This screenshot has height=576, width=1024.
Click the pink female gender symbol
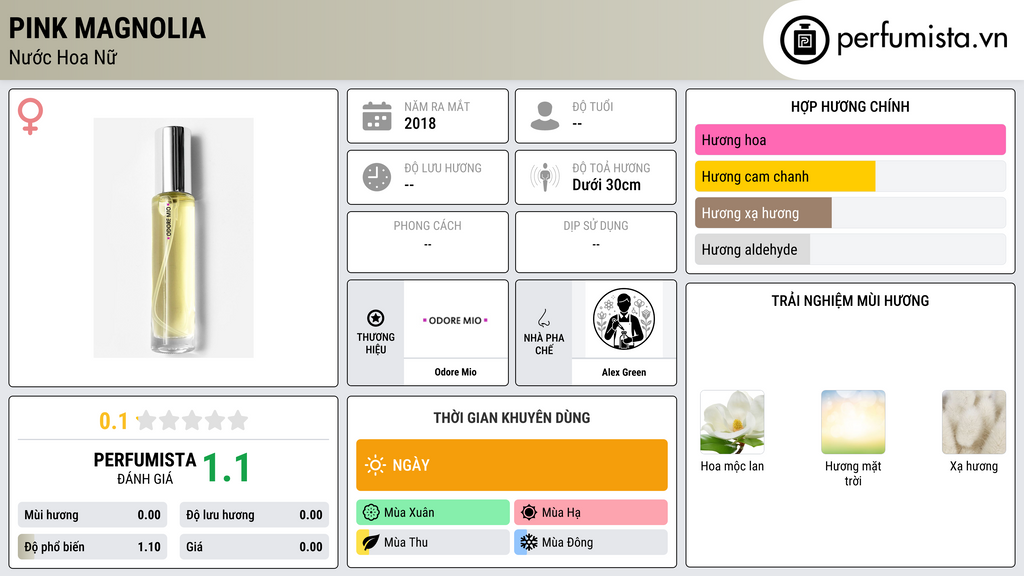click(30, 116)
